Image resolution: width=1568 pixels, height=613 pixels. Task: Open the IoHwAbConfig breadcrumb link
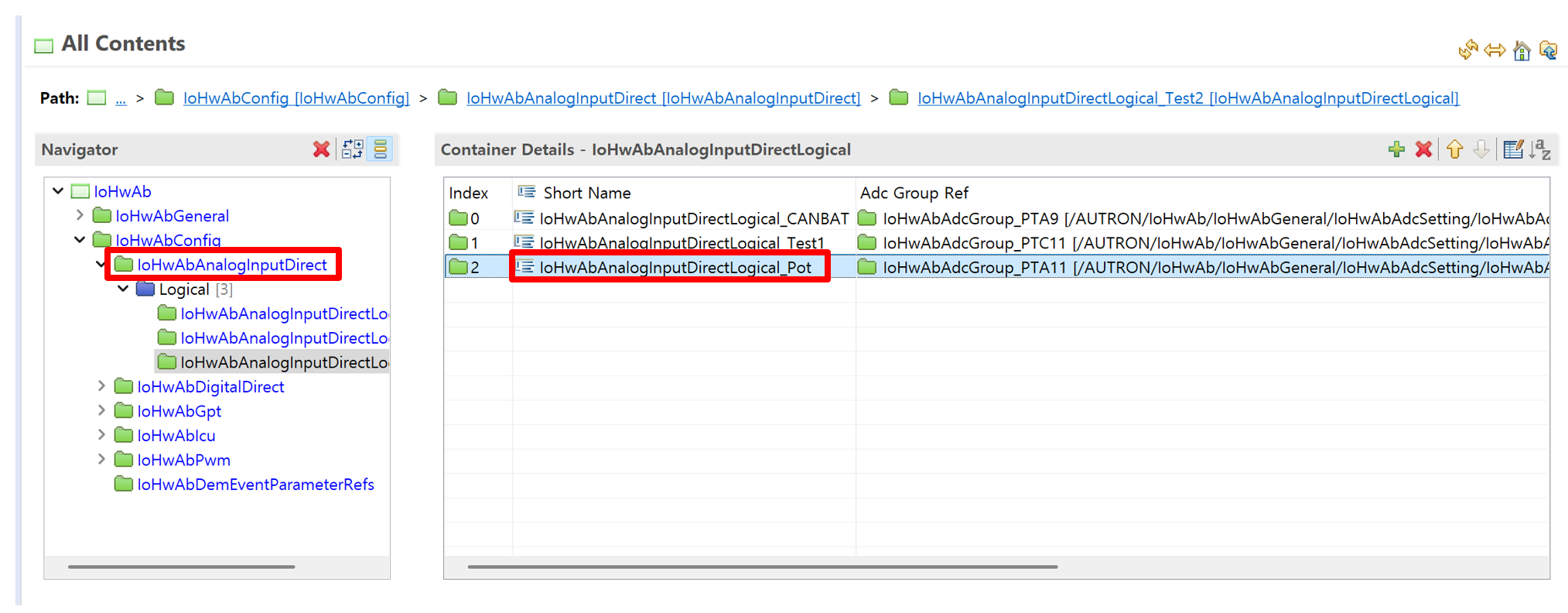tap(295, 98)
